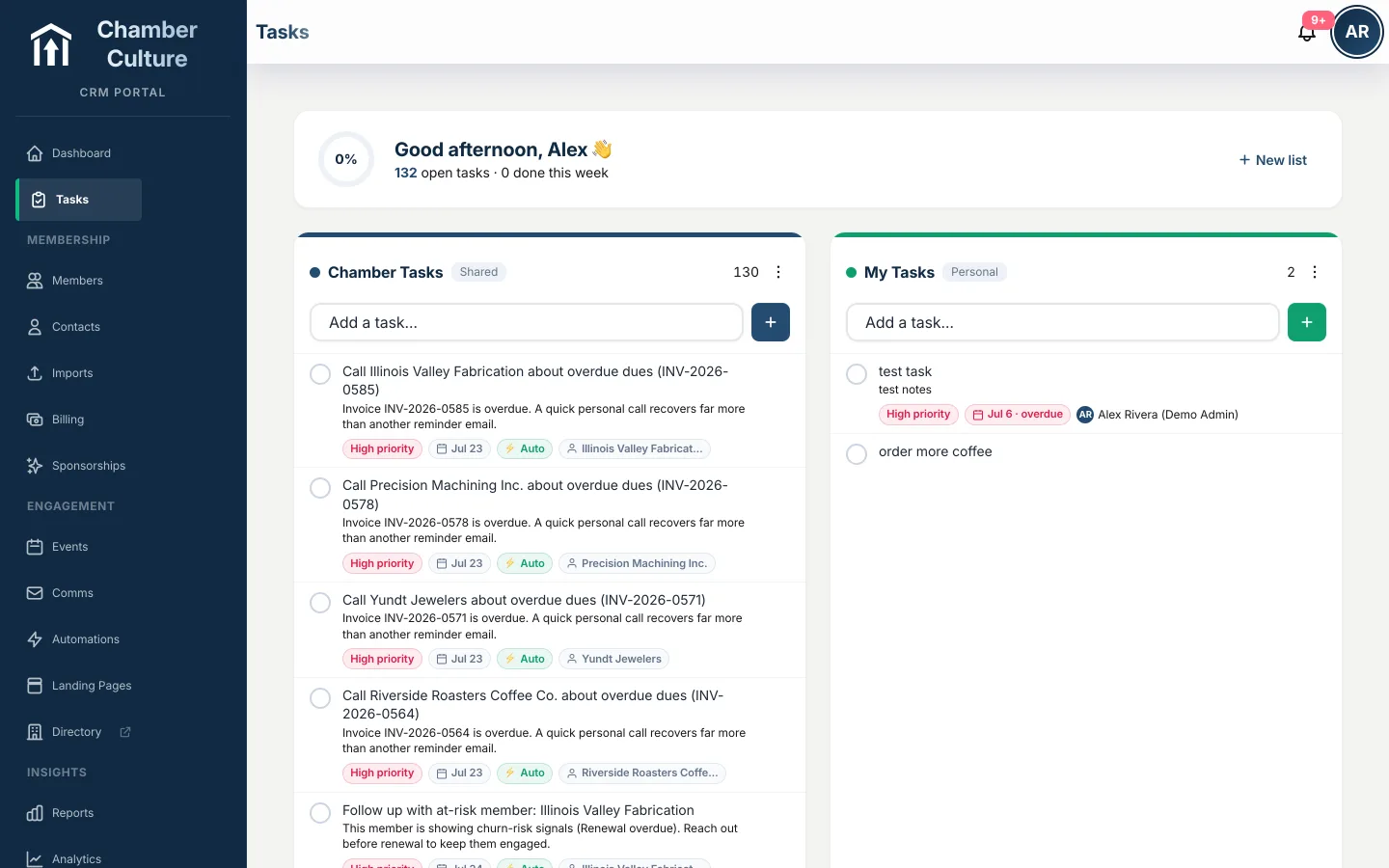Mark 'test task' as complete
The image size is (1389, 868).
coord(857,374)
